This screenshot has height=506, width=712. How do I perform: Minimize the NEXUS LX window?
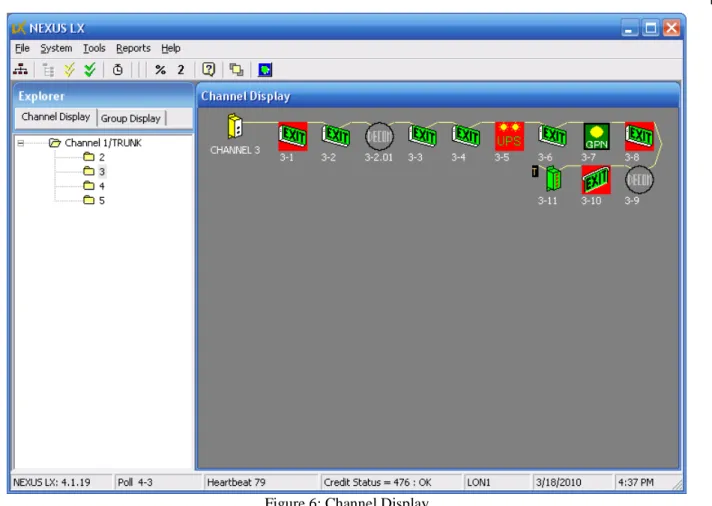[x=629, y=28]
